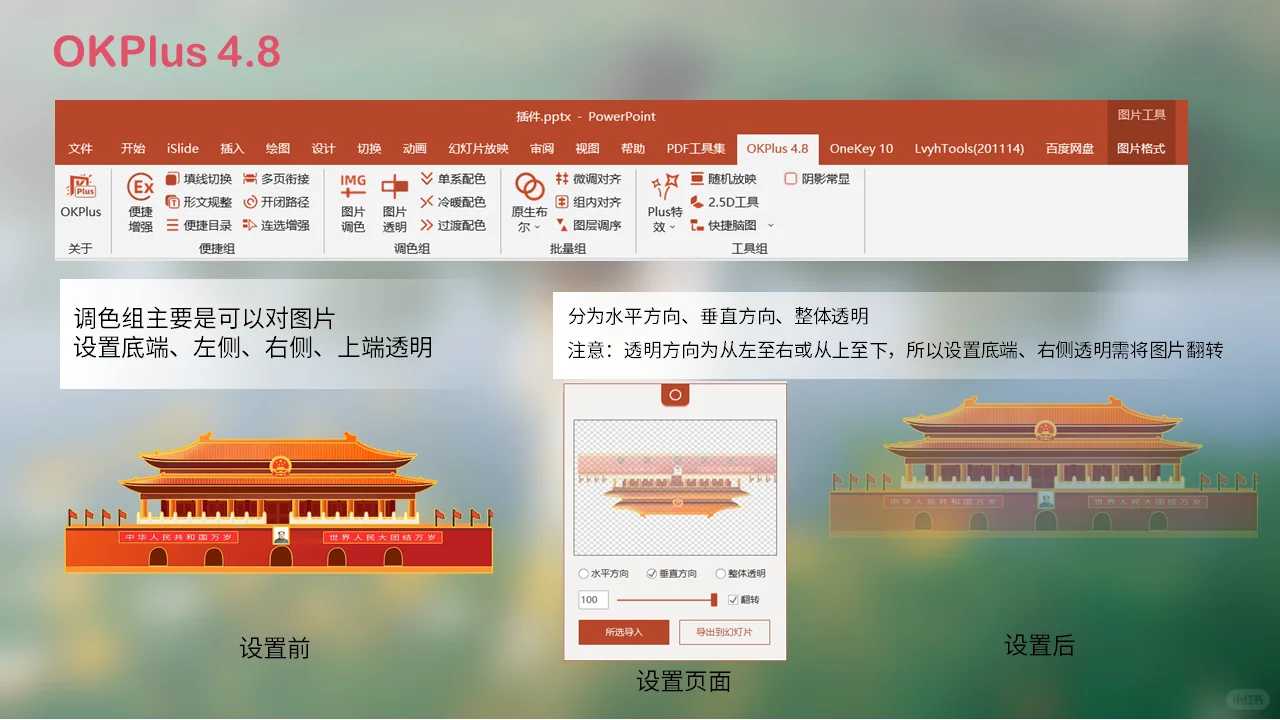
Task: Switch to the 视图 tab
Action: (x=588, y=149)
